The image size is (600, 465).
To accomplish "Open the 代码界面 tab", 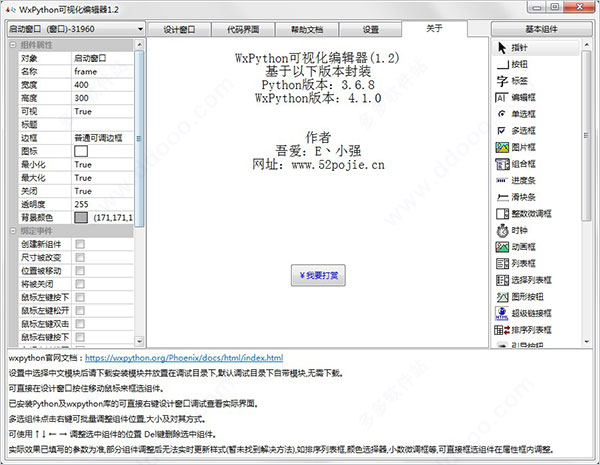I will click(243, 29).
